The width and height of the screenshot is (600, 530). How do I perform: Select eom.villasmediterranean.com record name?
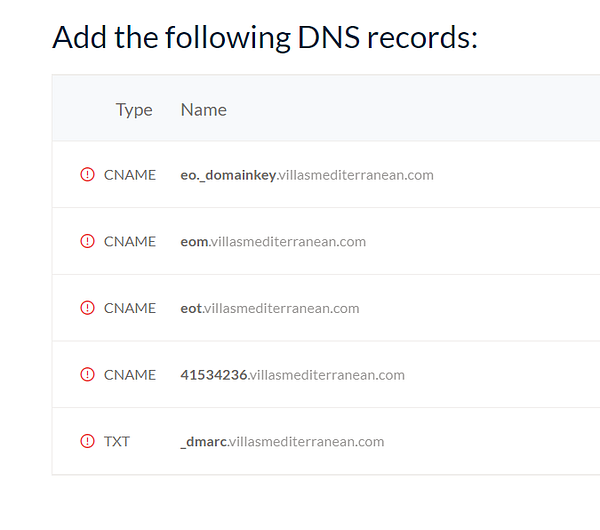(273, 241)
